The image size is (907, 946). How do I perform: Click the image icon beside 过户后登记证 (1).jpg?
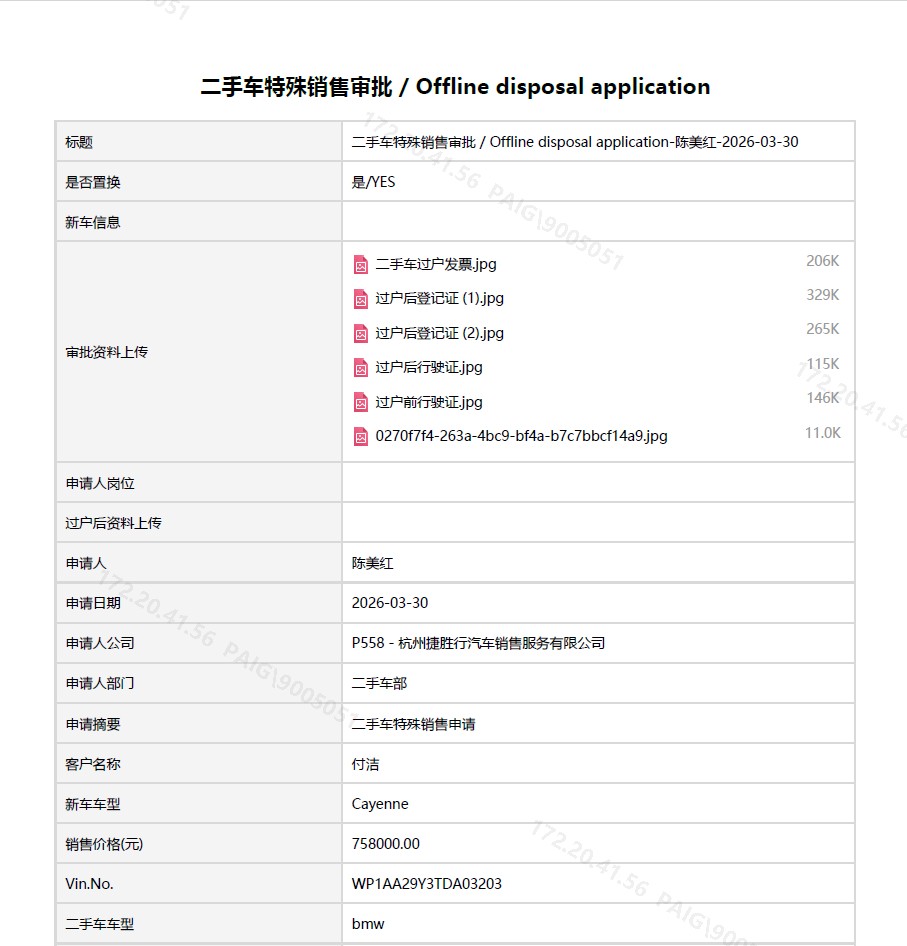[361, 299]
